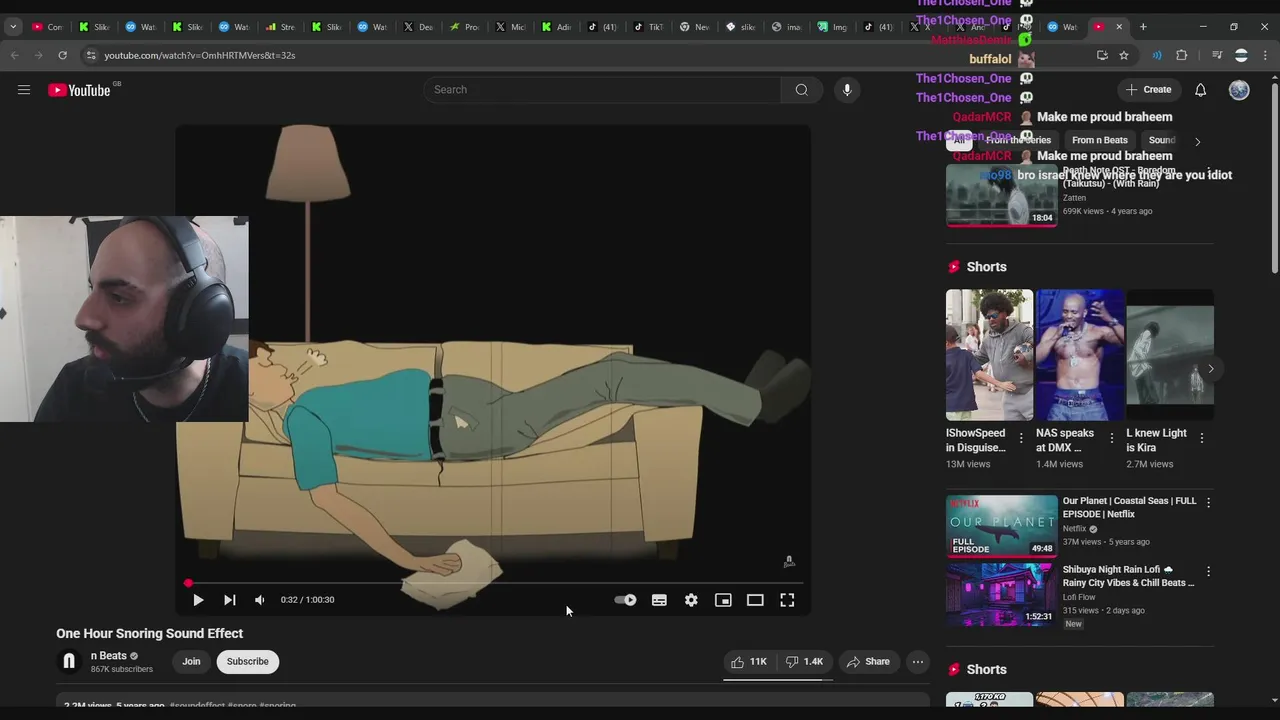Open Chrome tab search dropdown
This screenshot has width=1280, height=720.
(x=13, y=27)
